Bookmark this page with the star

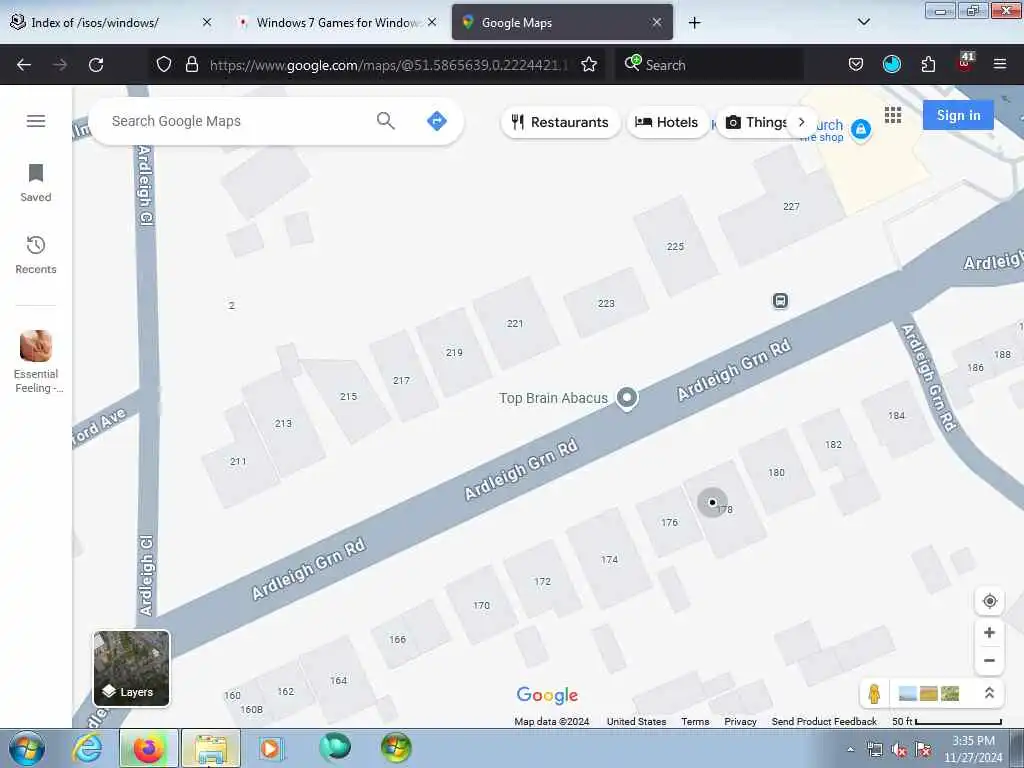(589, 64)
